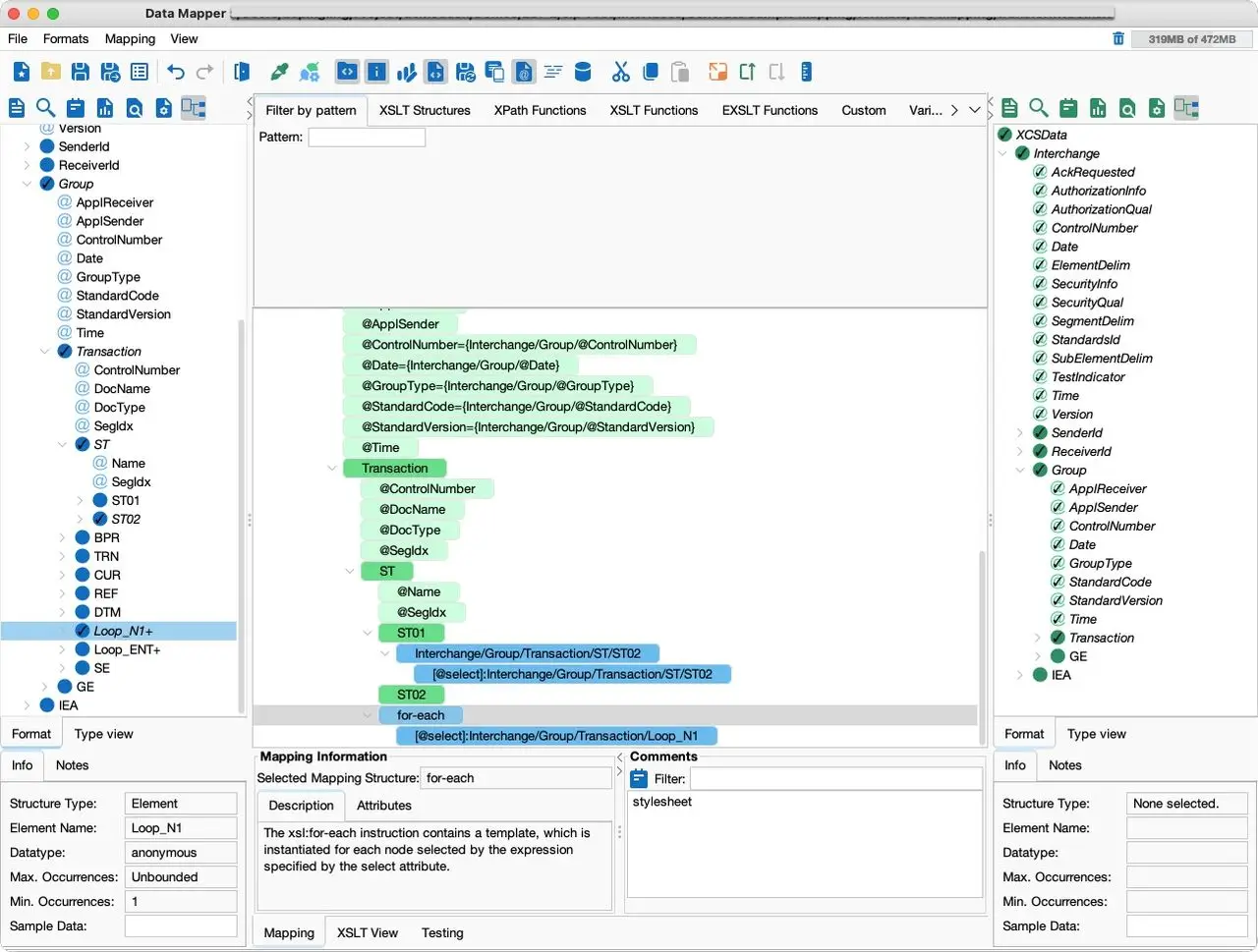This screenshot has height=952, width=1258.
Task: Expand the IEA node in the source tree
Action: 27,705
